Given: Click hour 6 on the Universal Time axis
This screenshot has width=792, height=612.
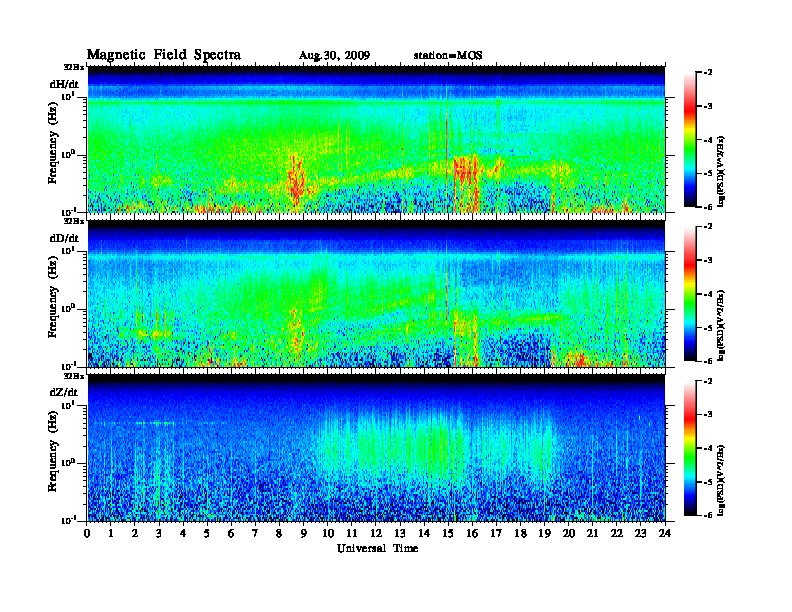Looking at the screenshot, I should click(231, 533).
